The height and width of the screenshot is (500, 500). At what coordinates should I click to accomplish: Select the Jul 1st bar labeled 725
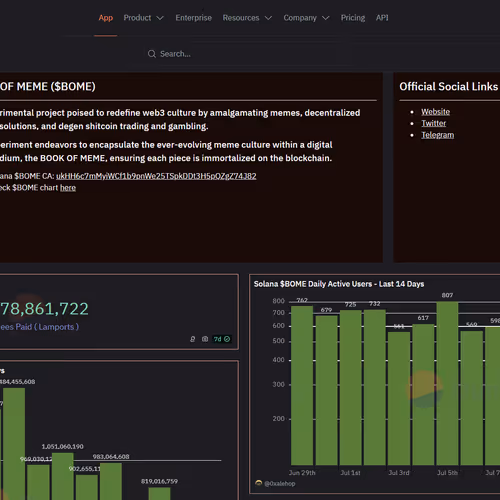[351, 387]
